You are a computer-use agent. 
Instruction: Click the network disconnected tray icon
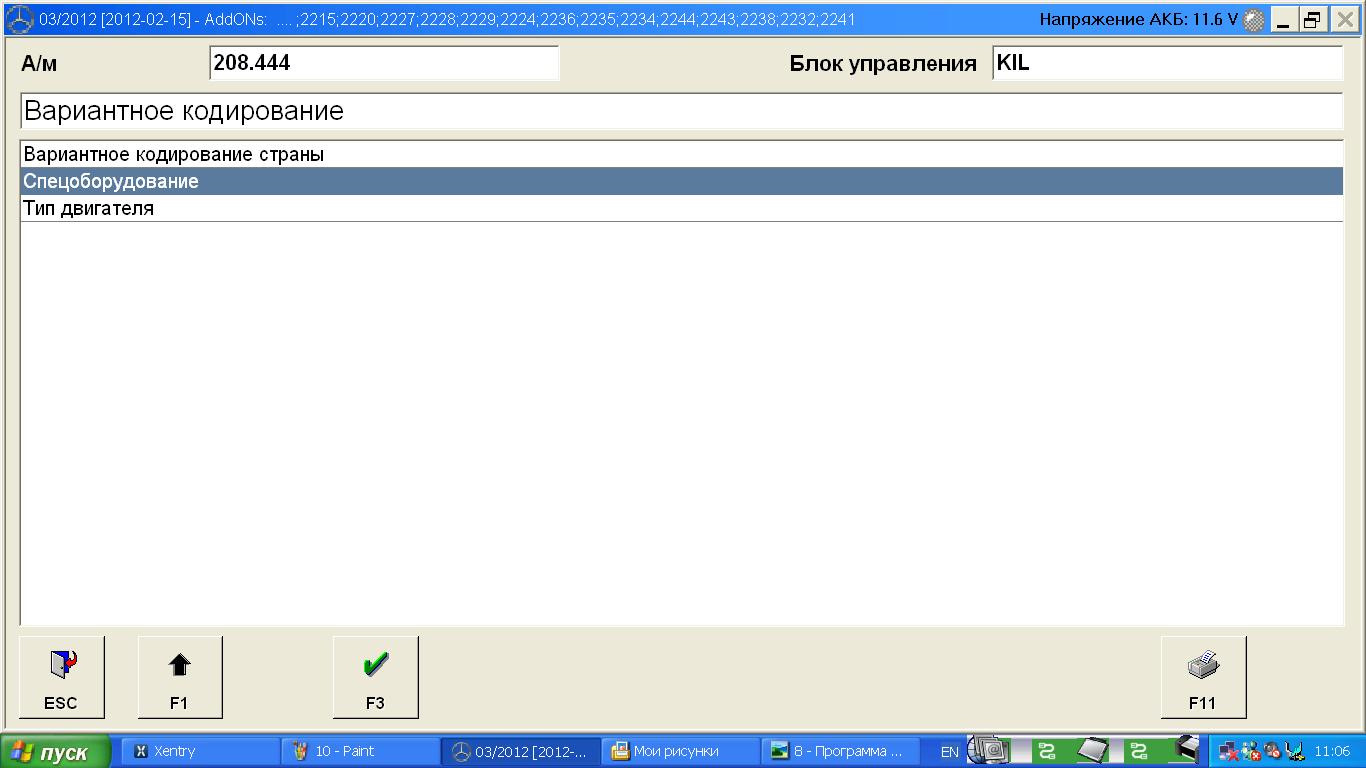[1228, 751]
